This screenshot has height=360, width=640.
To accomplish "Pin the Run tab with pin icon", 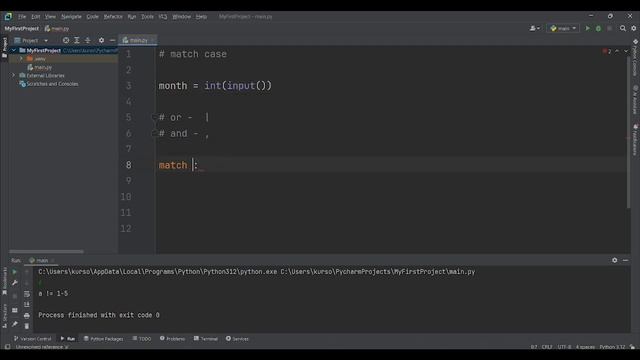I will pyautogui.click(x=15, y=324).
